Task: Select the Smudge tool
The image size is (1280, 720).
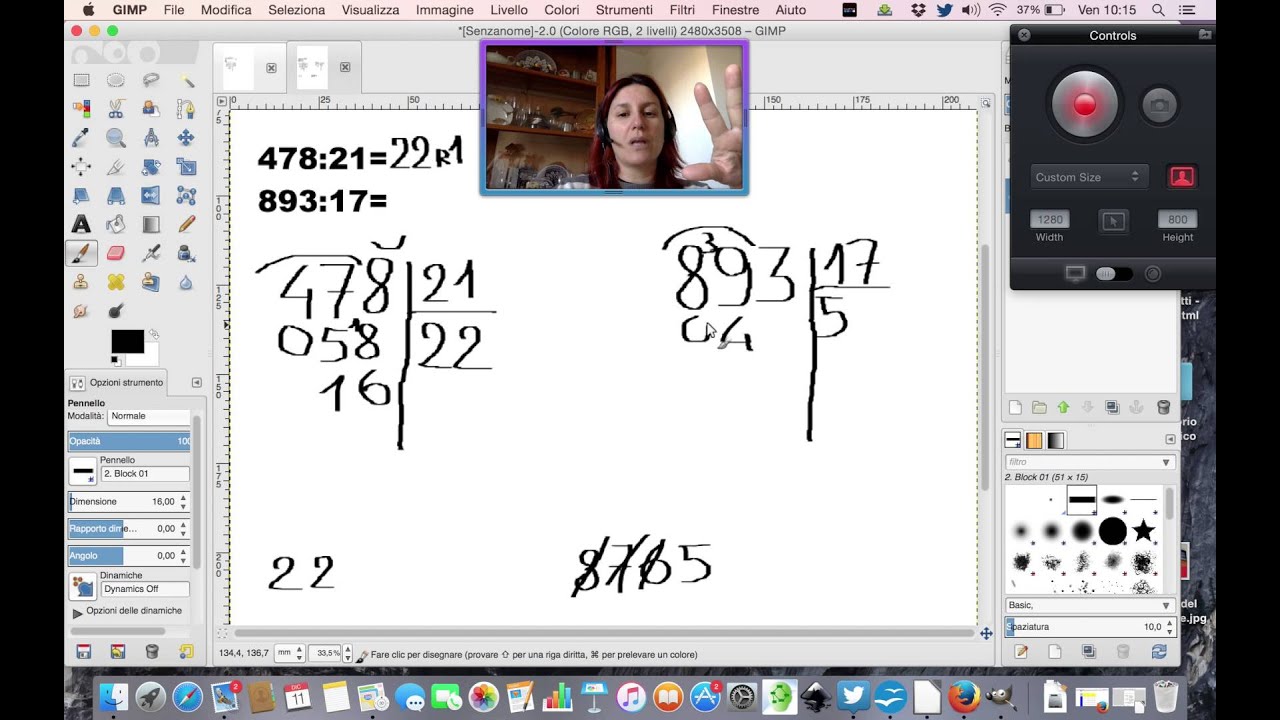Action: 81,311
